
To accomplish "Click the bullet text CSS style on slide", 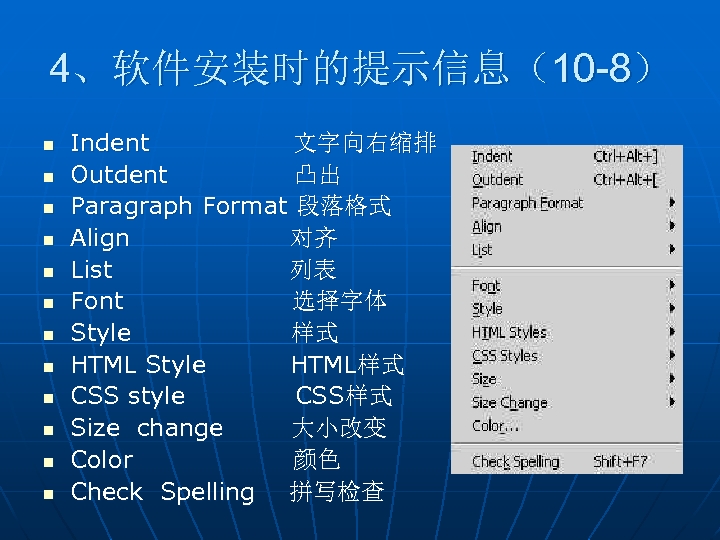I will pos(128,396).
